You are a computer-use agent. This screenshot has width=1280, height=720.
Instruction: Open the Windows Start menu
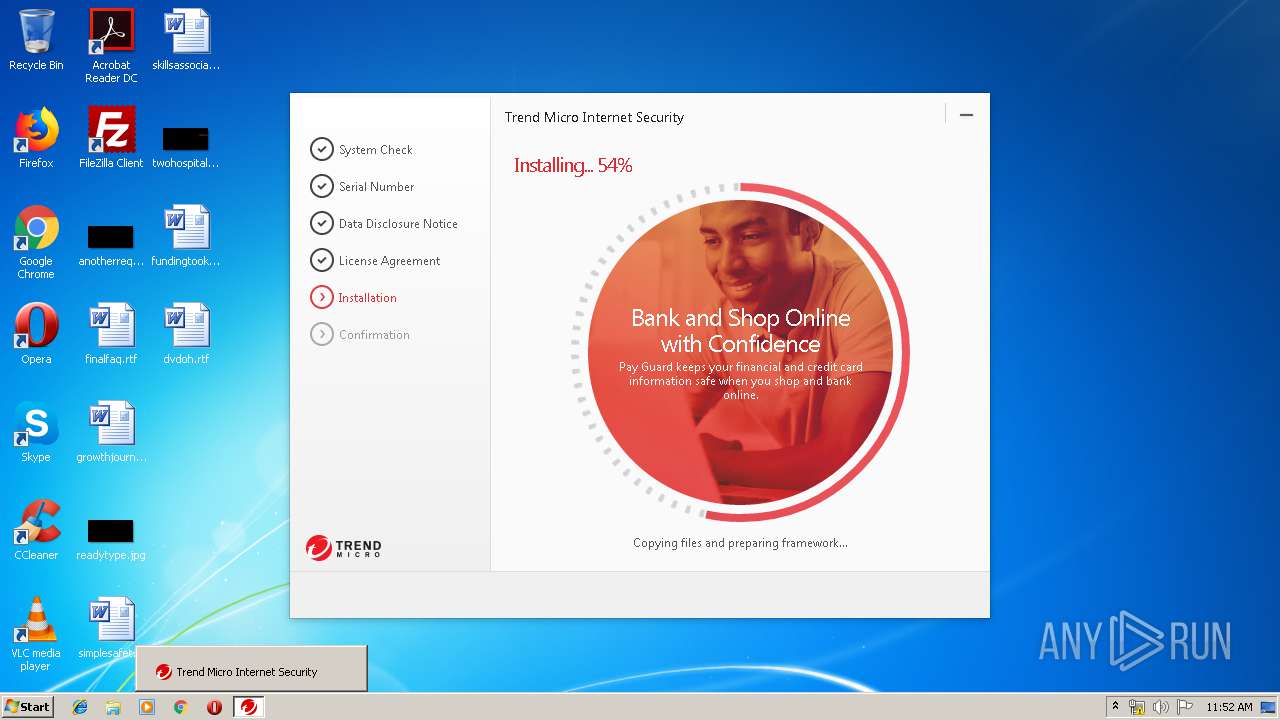[28, 706]
